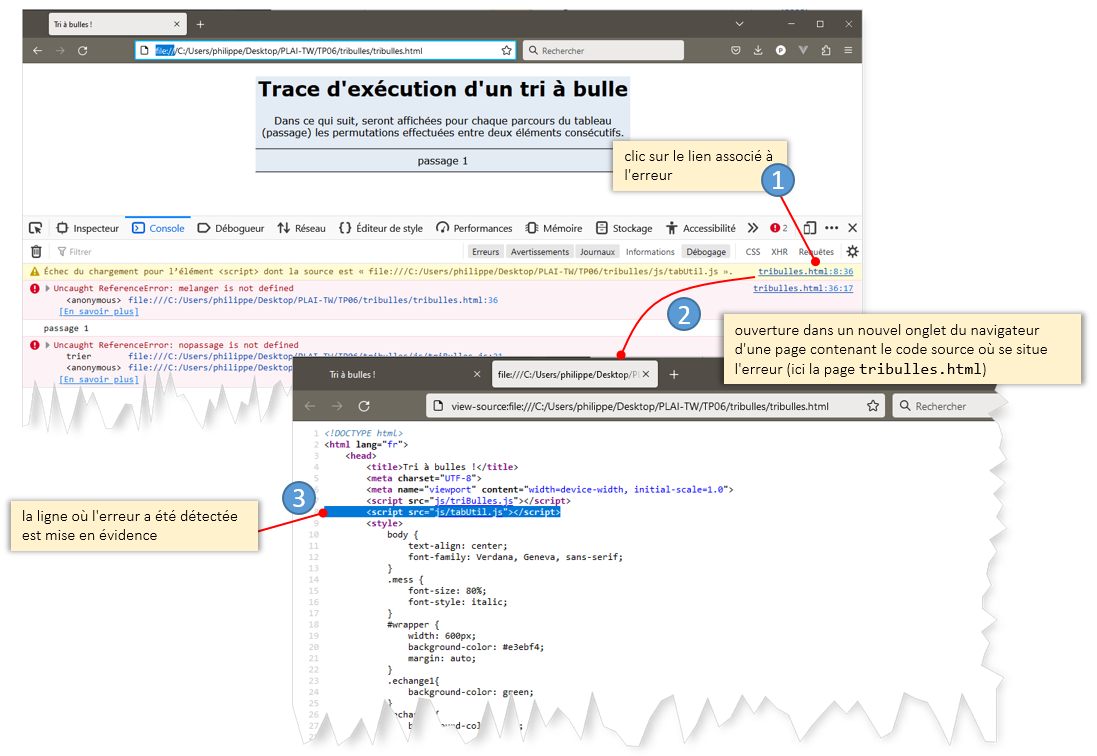This screenshot has height=756, width=1097.
Task: Show more DevTools tabs with the chevron
Action: point(753,228)
